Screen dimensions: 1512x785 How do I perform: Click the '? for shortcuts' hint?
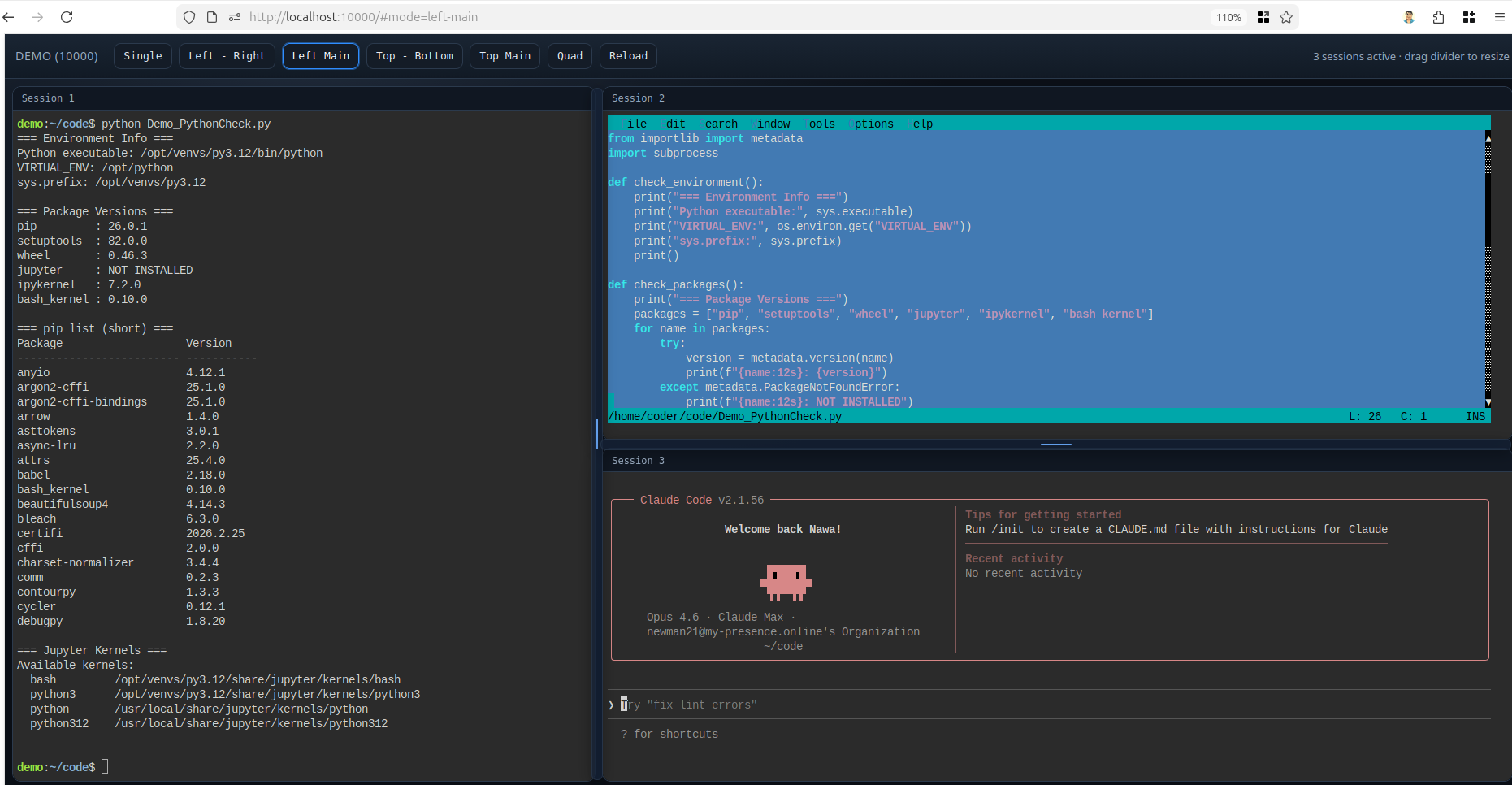point(669,734)
